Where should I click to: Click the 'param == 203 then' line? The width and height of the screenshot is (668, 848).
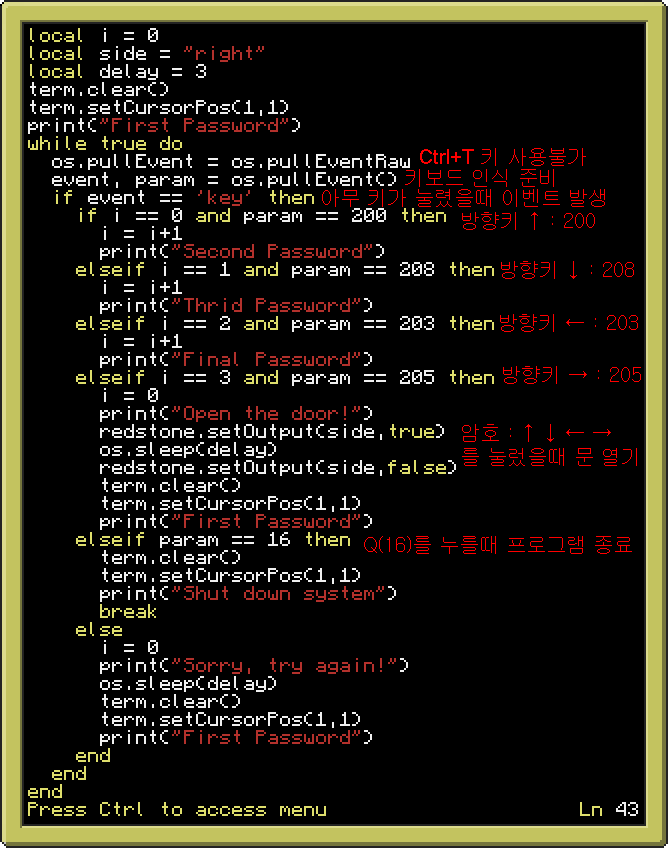point(285,324)
